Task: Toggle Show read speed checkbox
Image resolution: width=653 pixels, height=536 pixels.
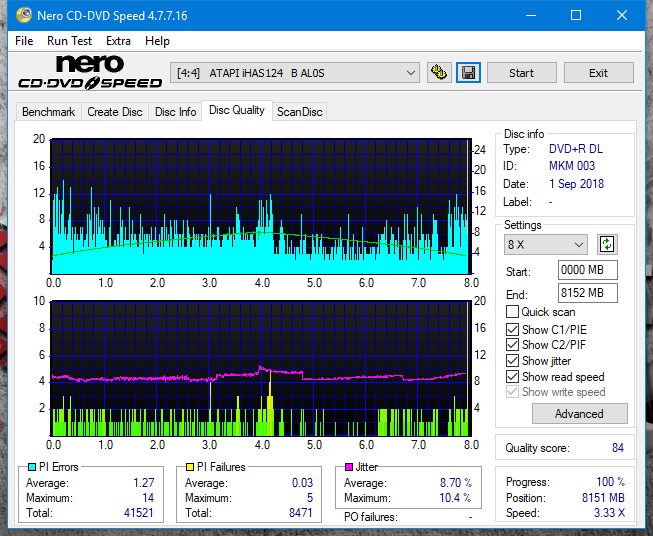Action: tap(512, 376)
